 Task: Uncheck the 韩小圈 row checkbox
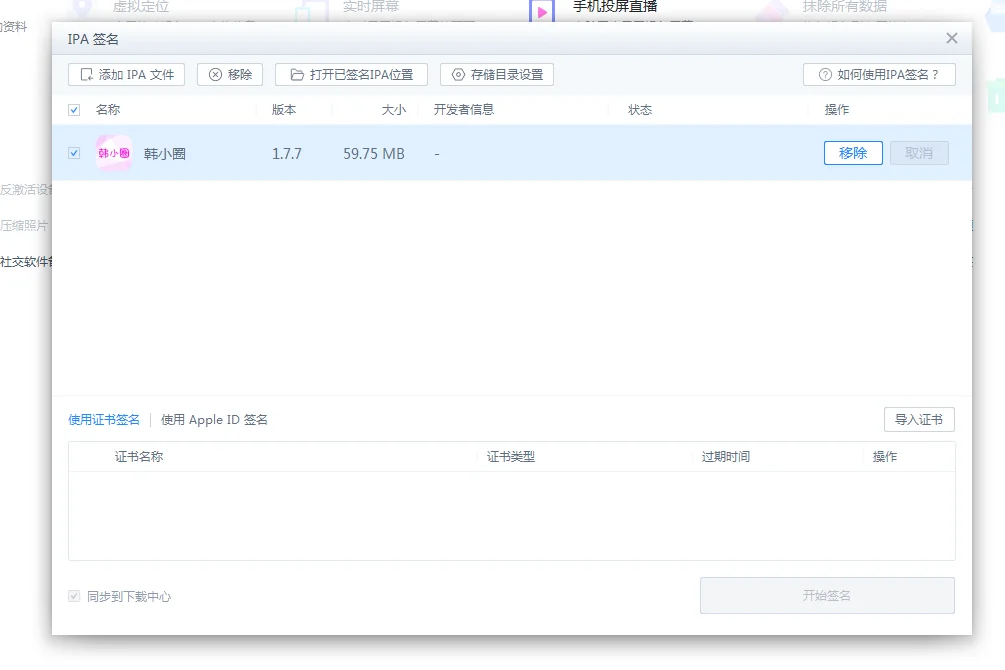tap(73, 153)
